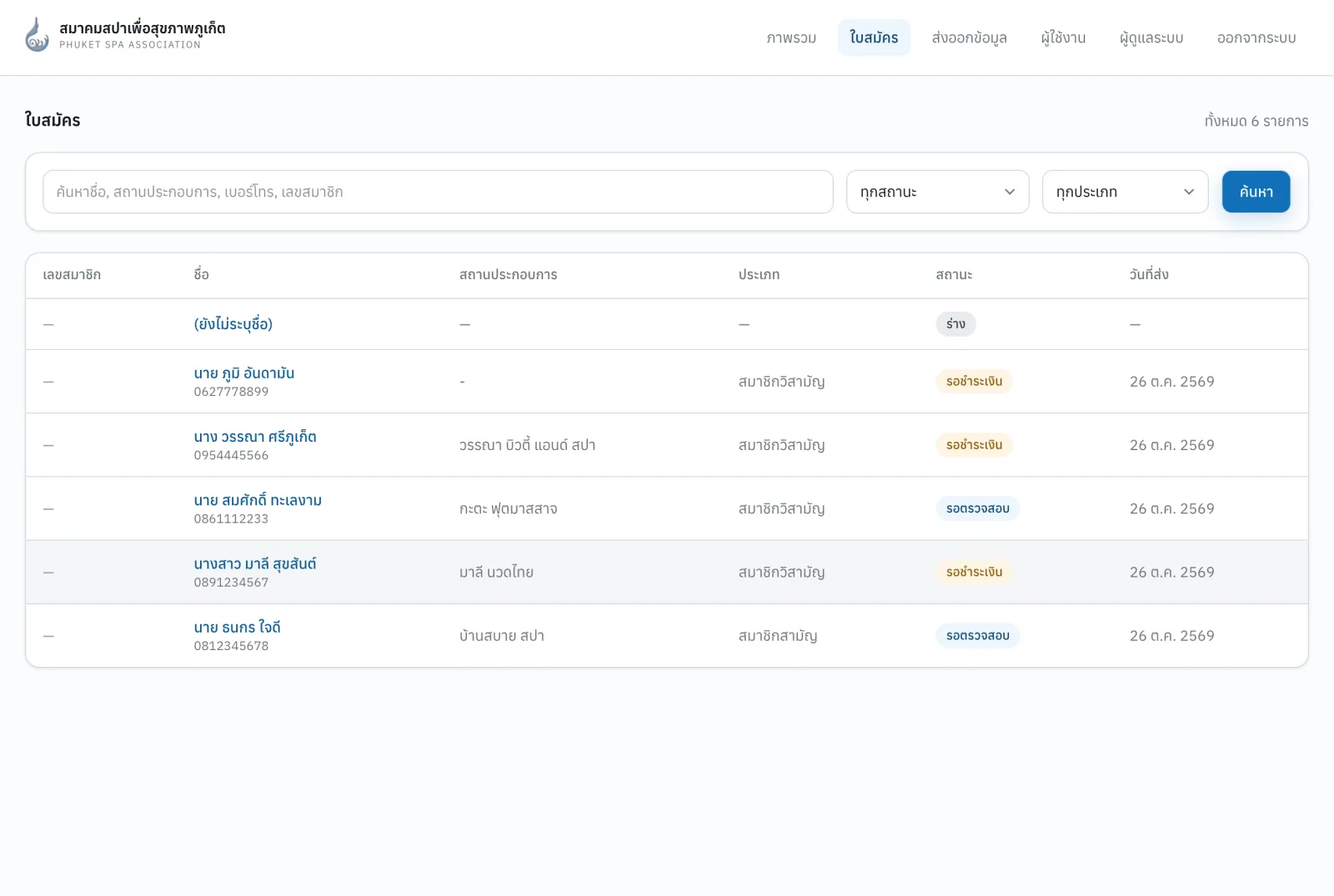Click the วันที่ส่ง column header

(x=1149, y=275)
